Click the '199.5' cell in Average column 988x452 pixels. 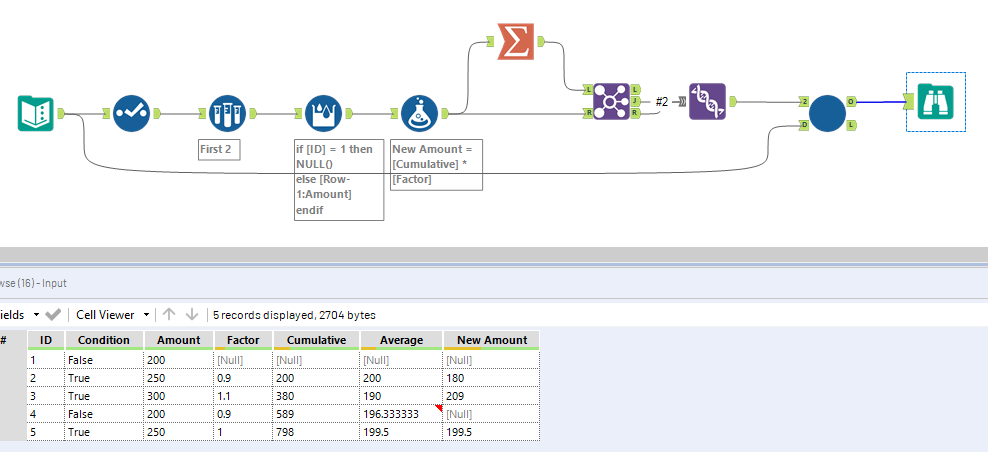(401, 432)
